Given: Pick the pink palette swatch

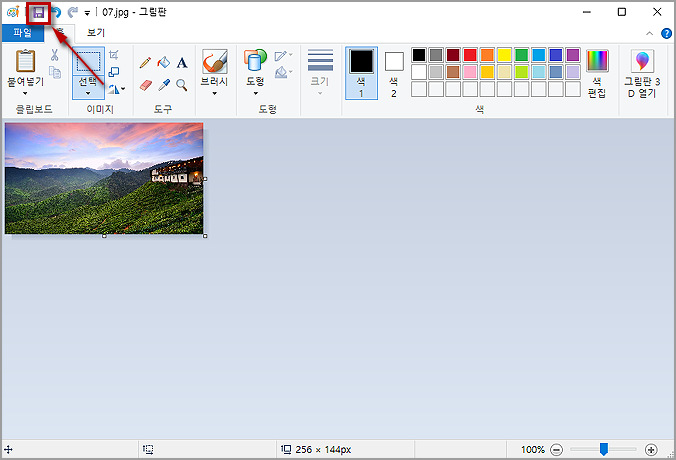Looking at the screenshot, I should 470,72.
